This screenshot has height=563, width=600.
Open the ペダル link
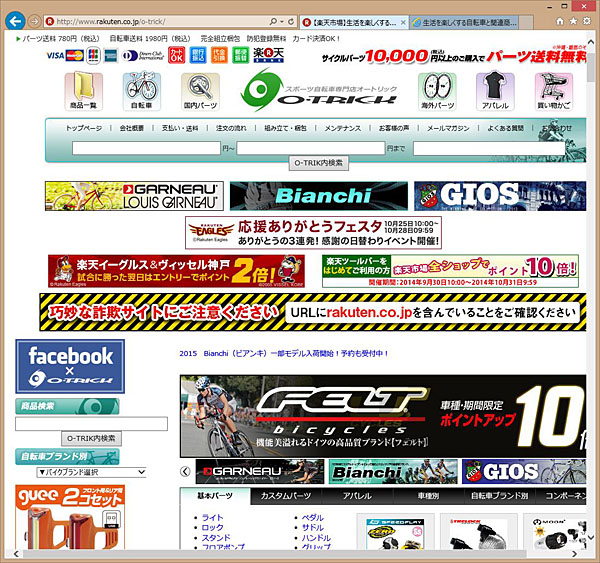coord(313,517)
